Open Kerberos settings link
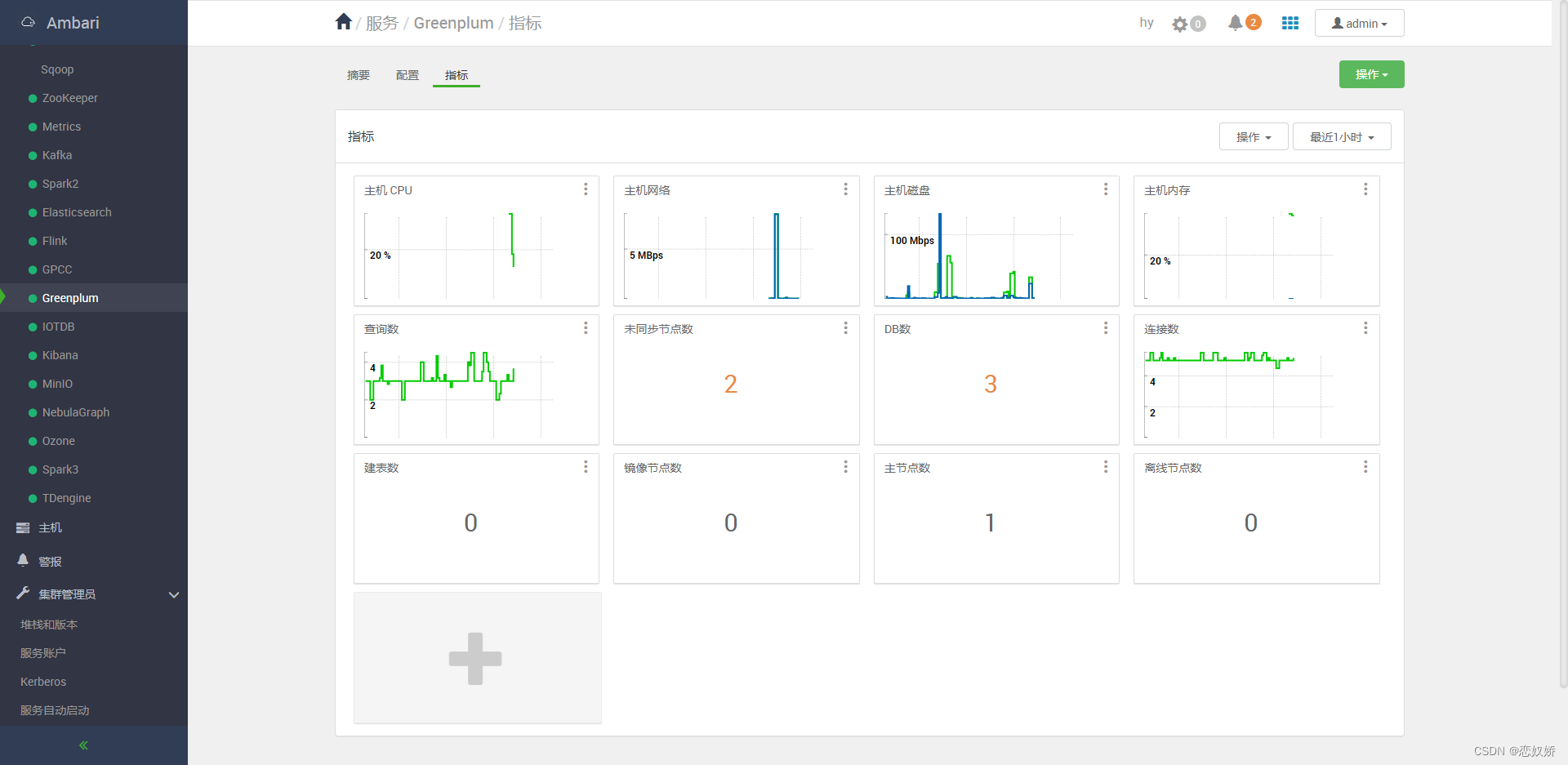This screenshot has height=765, width=1568. tap(43, 682)
